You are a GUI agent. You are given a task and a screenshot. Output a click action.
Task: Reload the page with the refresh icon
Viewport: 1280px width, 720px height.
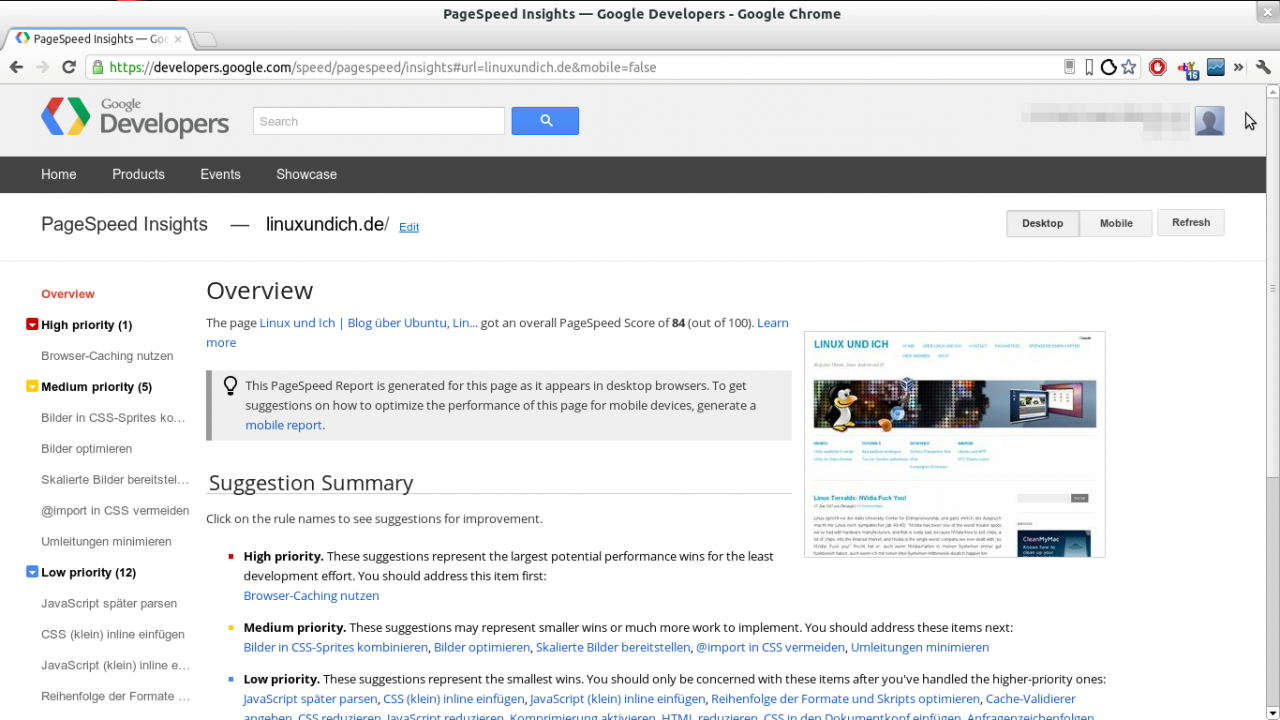click(x=69, y=67)
